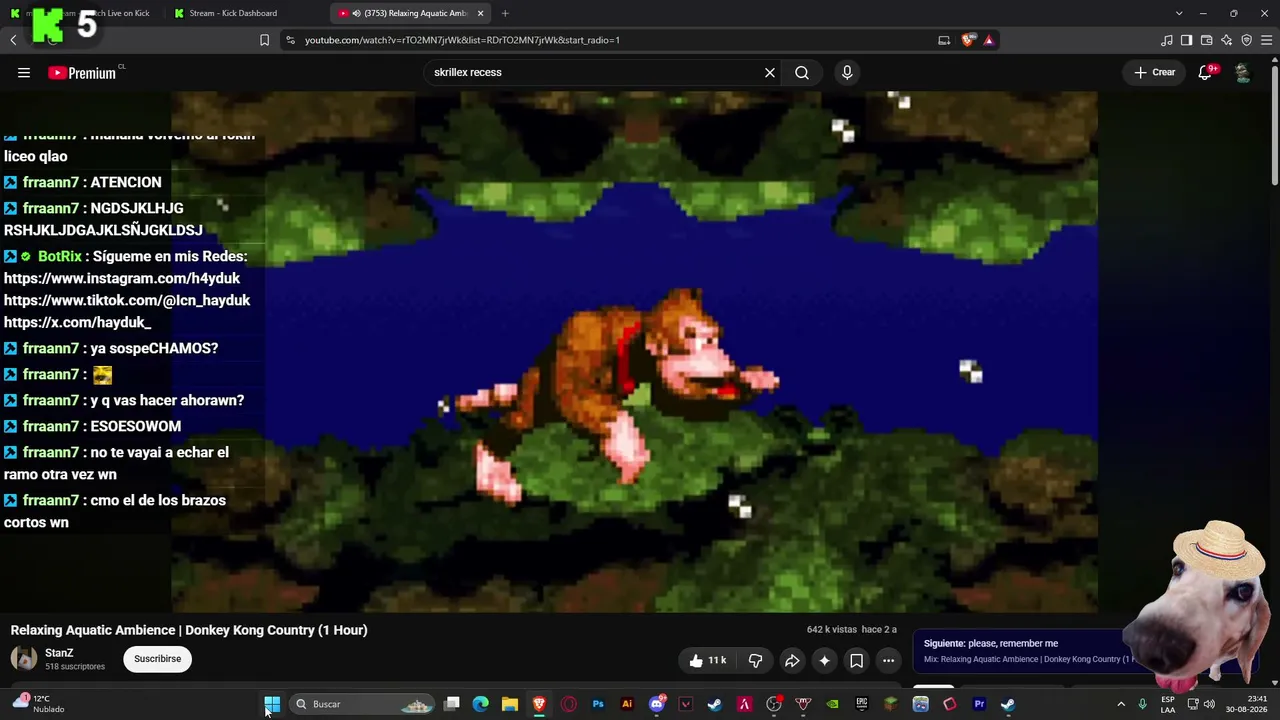Like the video with thumbs up

click(708, 660)
